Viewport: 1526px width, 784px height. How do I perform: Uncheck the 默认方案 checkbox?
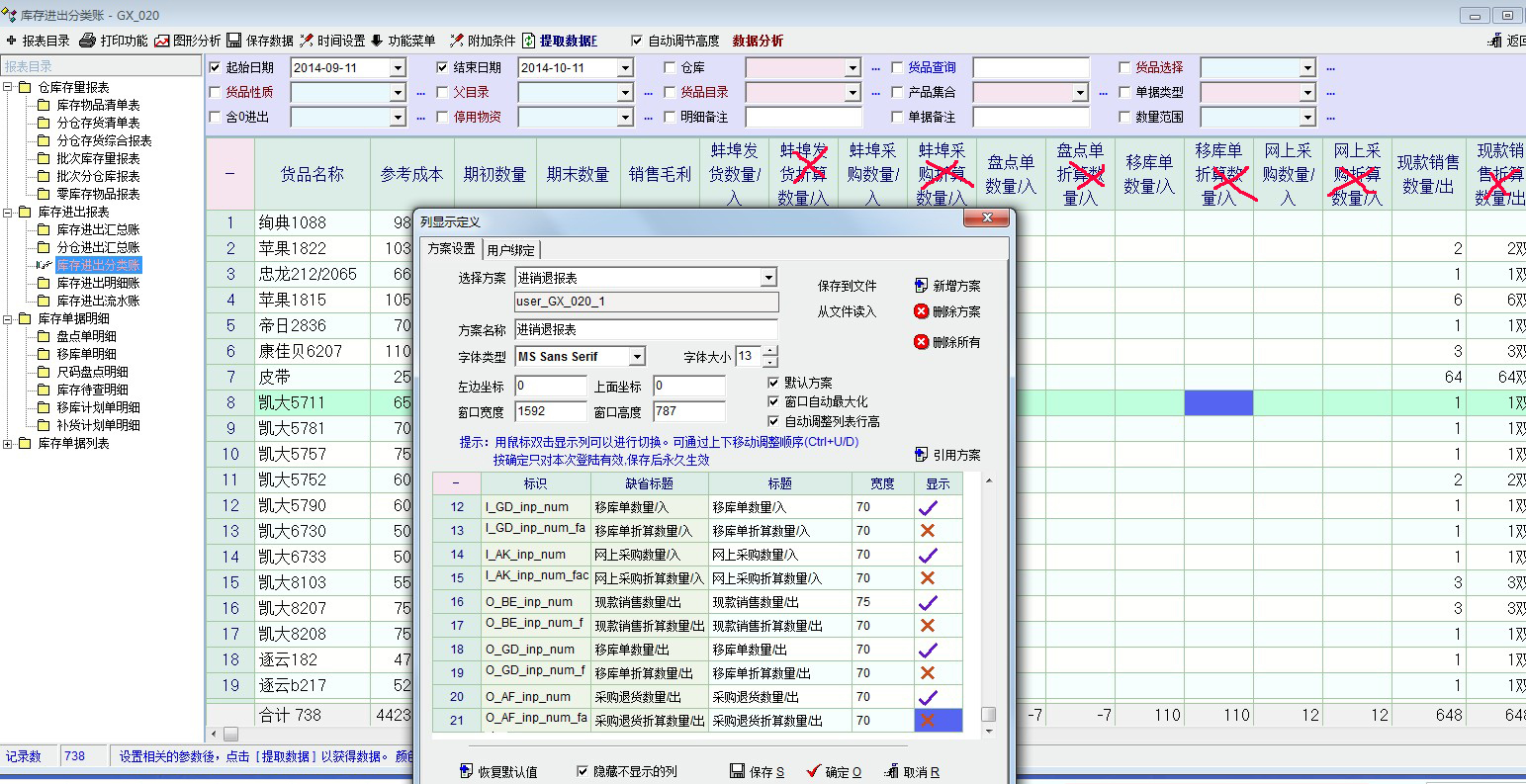point(774,383)
